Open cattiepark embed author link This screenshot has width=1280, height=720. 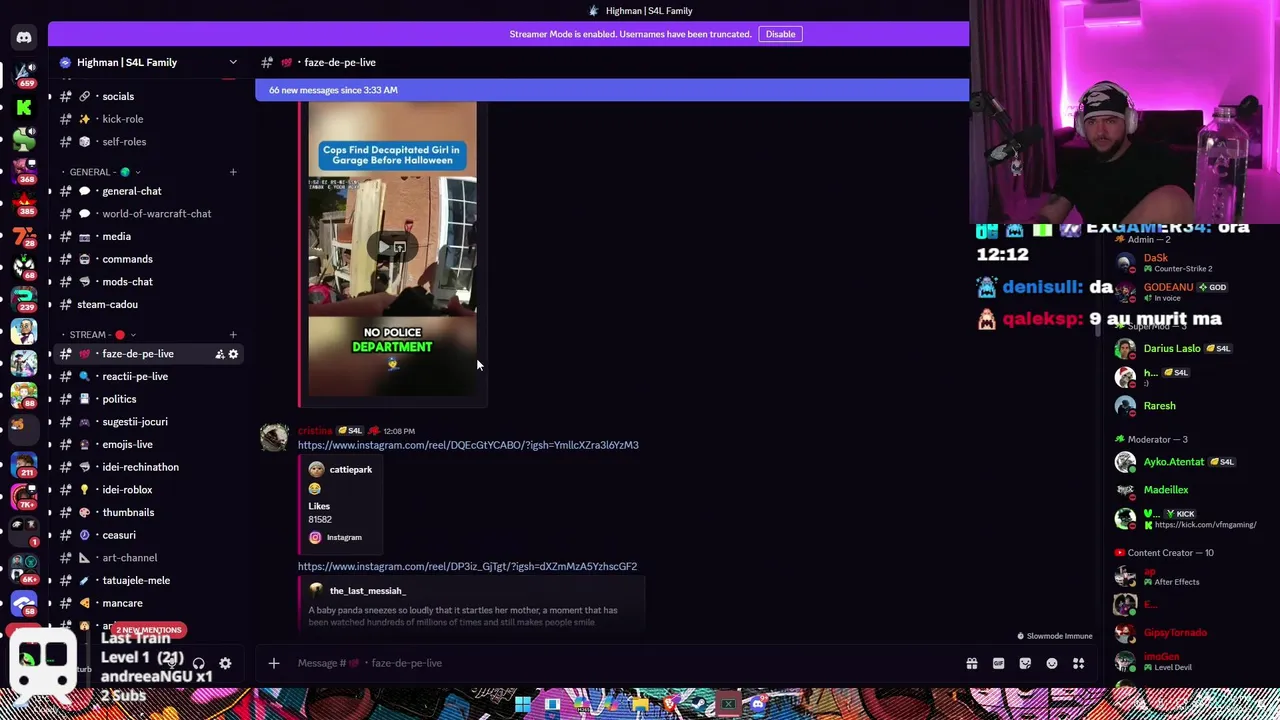pos(351,470)
